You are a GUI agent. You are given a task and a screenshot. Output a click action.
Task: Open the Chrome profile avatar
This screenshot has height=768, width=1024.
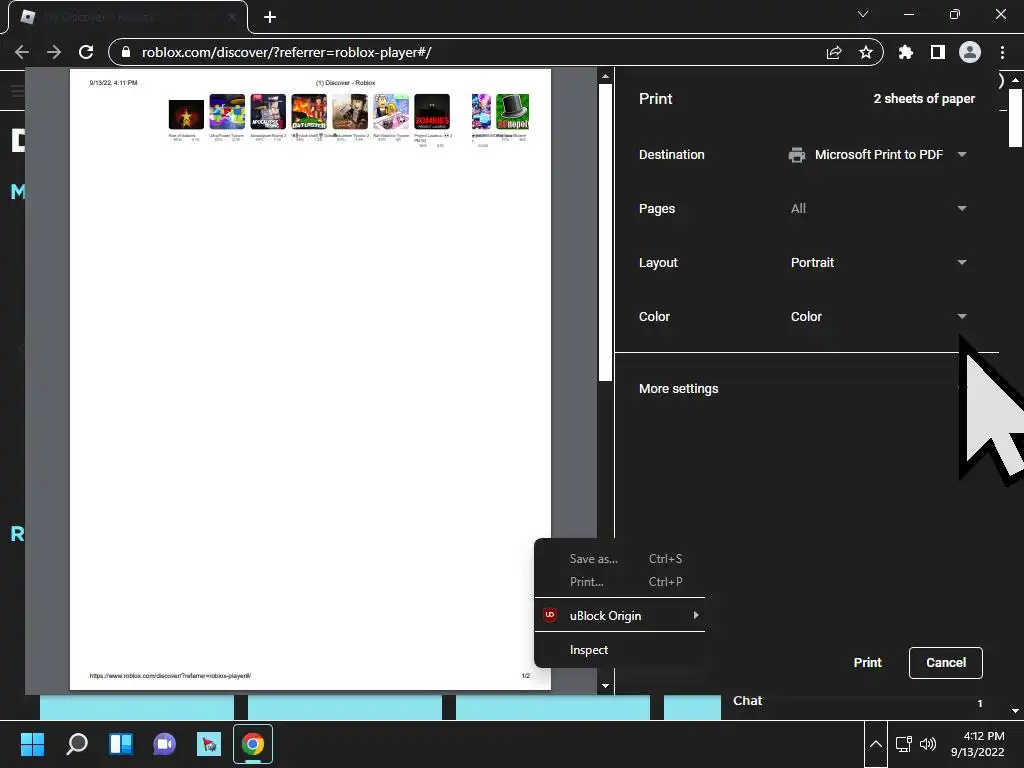point(970,52)
